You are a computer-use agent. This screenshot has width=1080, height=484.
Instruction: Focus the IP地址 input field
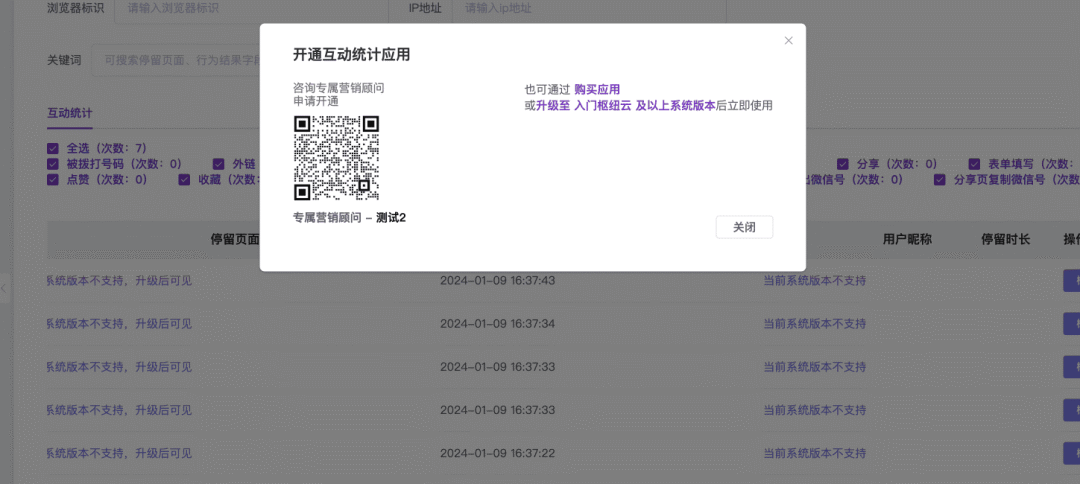[580, 9]
